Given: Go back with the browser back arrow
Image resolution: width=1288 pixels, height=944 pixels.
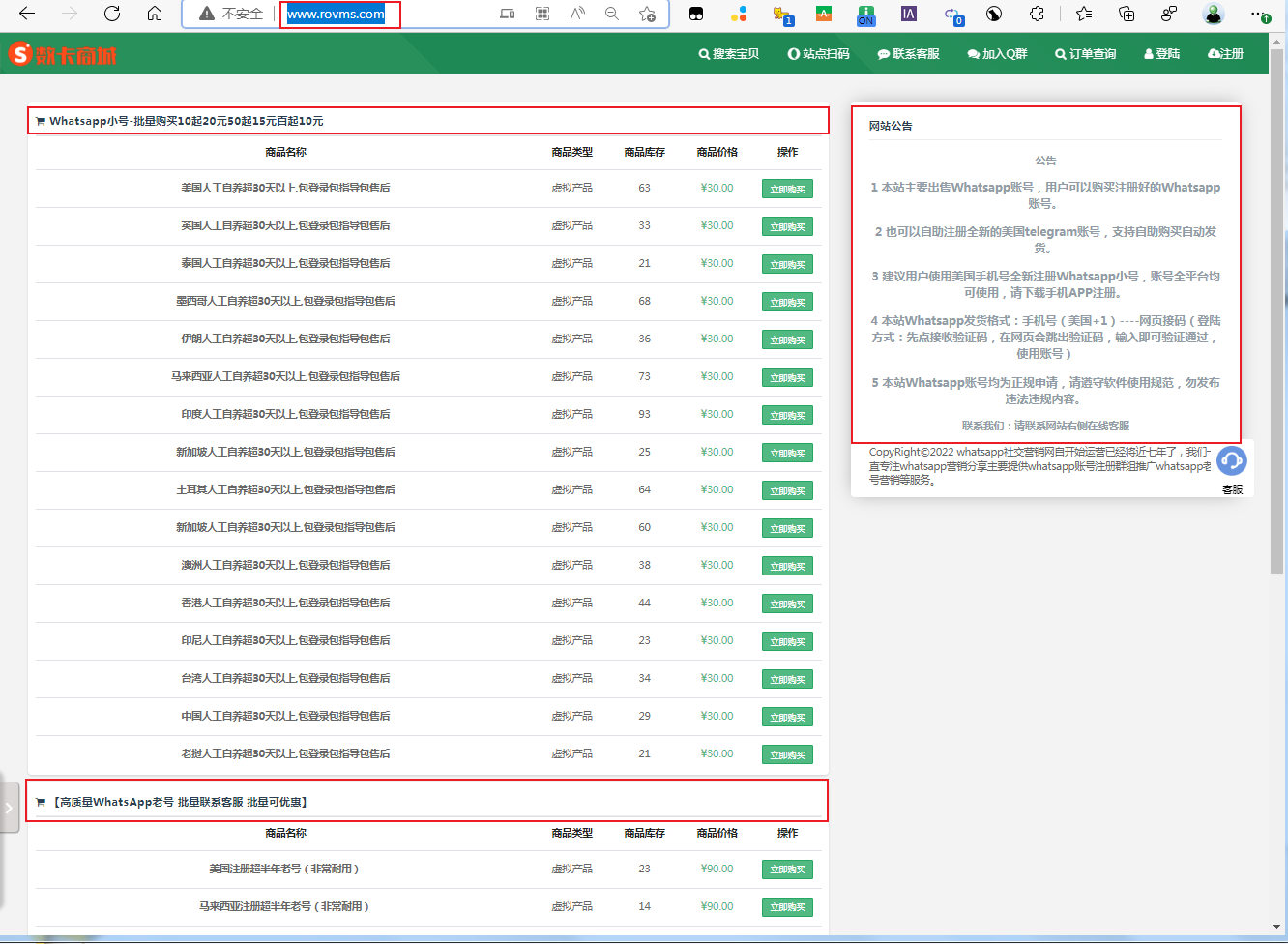Looking at the screenshot, I should point(27,14).
